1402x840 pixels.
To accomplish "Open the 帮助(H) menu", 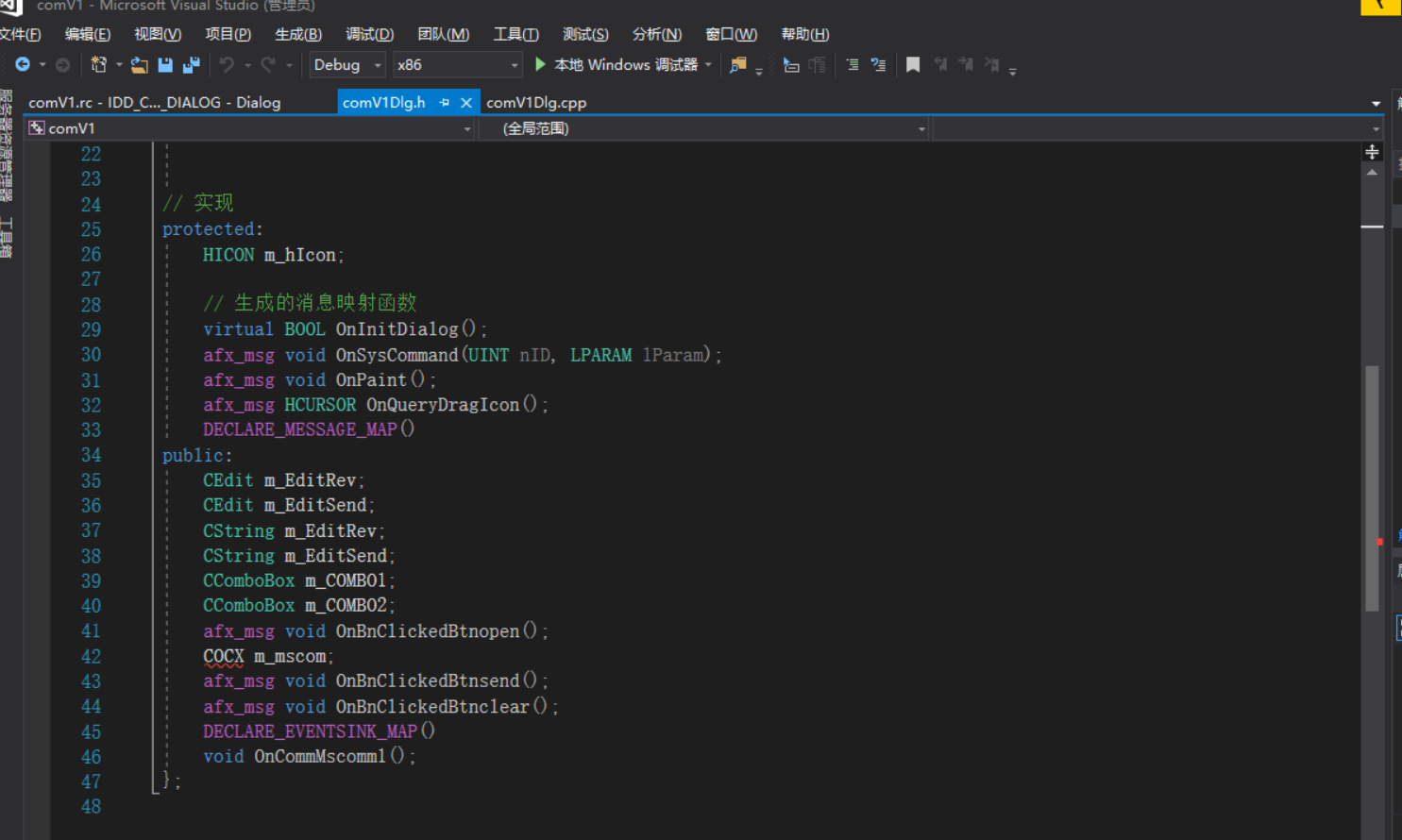I will [x=805, y=35].
